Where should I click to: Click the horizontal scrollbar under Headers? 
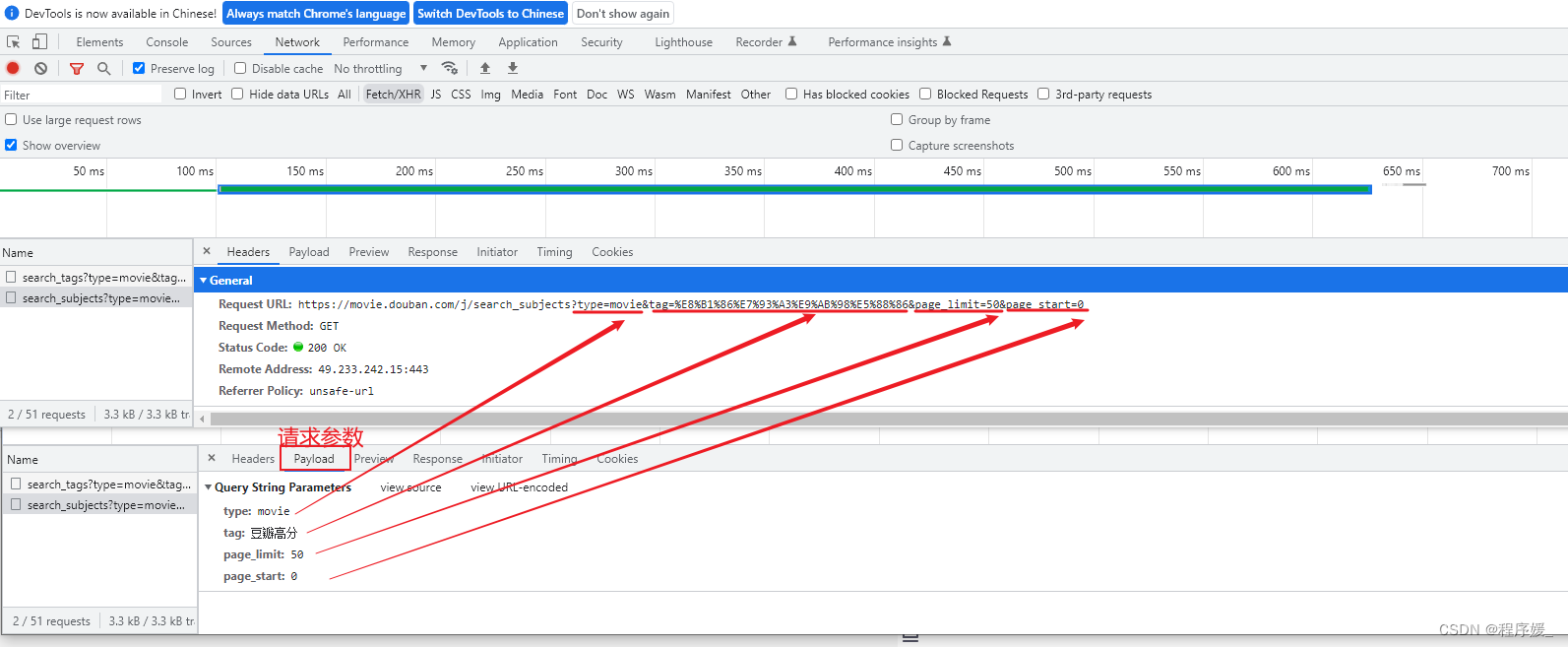coord(889,419)
